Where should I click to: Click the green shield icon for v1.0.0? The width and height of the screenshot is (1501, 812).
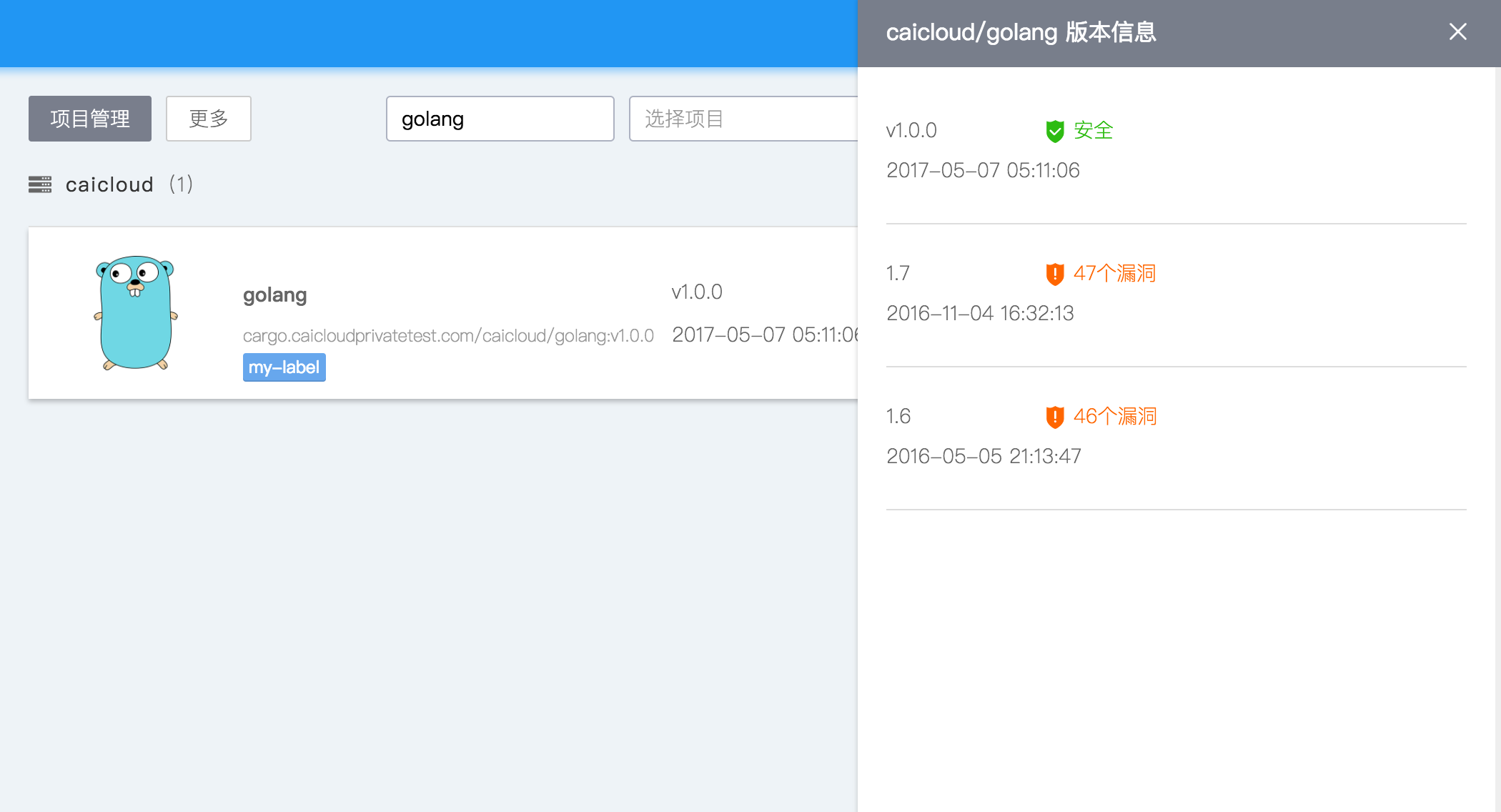click(x=1054, y=131)
